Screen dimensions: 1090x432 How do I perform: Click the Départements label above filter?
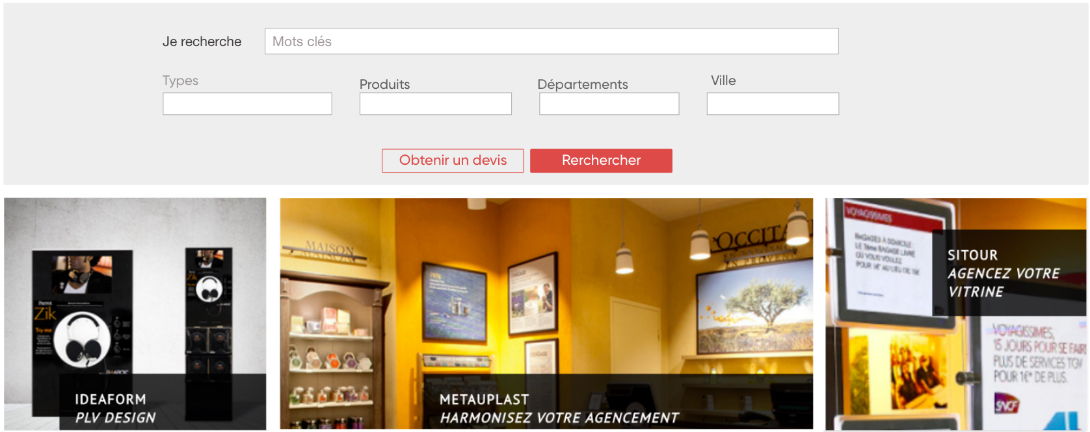pyautogui.click(x=583, y=85)
